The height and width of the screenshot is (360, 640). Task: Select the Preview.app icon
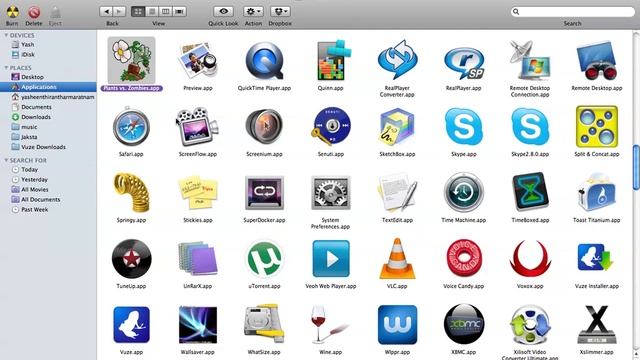coord(198,61)
